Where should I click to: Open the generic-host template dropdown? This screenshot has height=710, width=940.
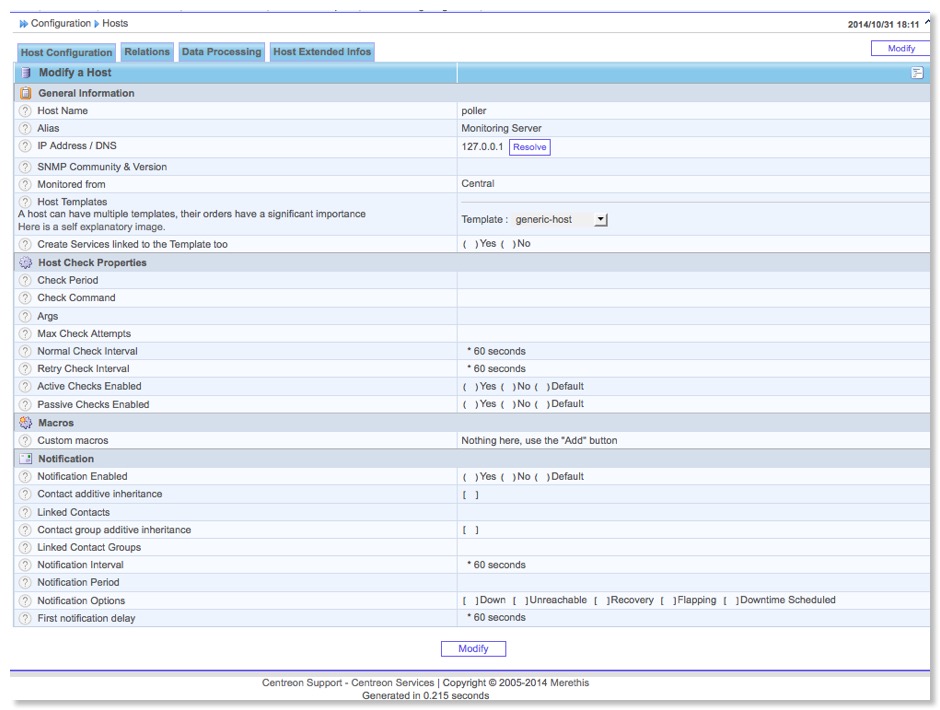tap(600, 220)
